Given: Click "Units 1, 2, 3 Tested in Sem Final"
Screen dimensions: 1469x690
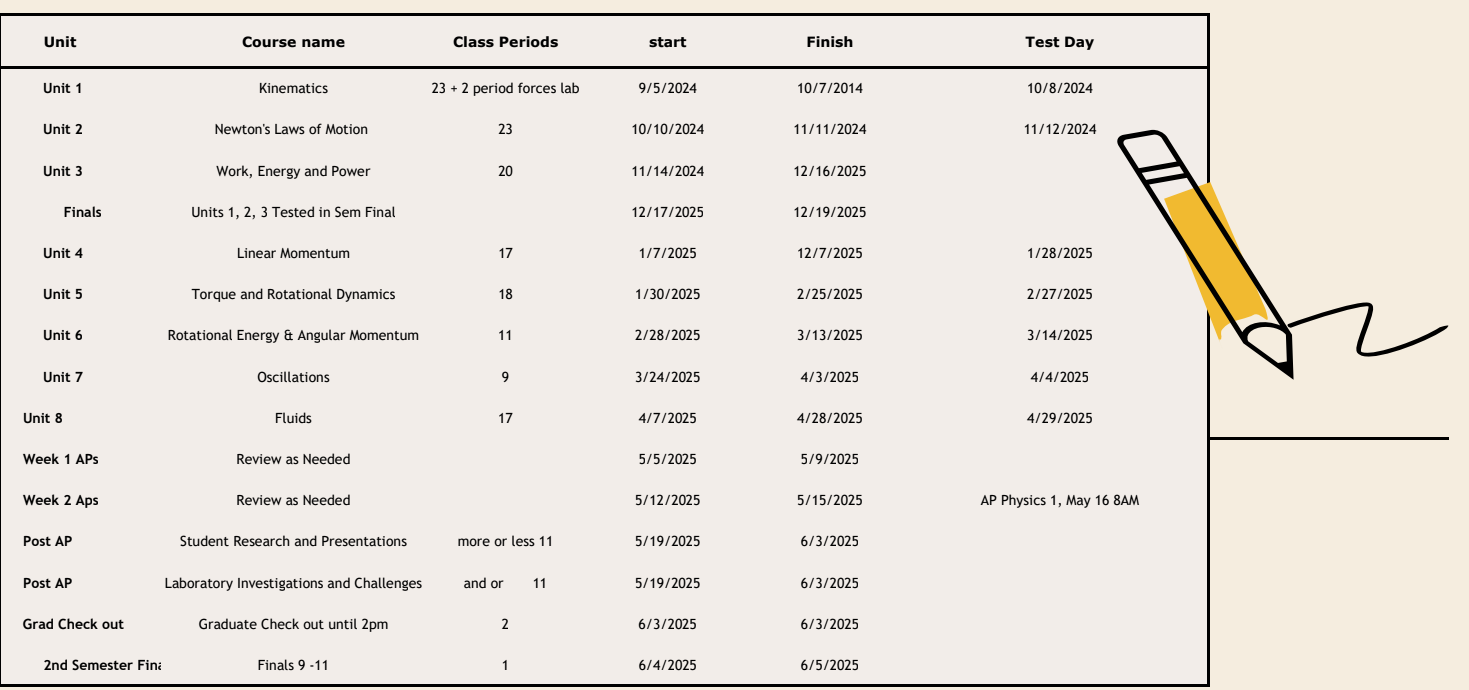Looking at the screenshot, I should 293,212.
